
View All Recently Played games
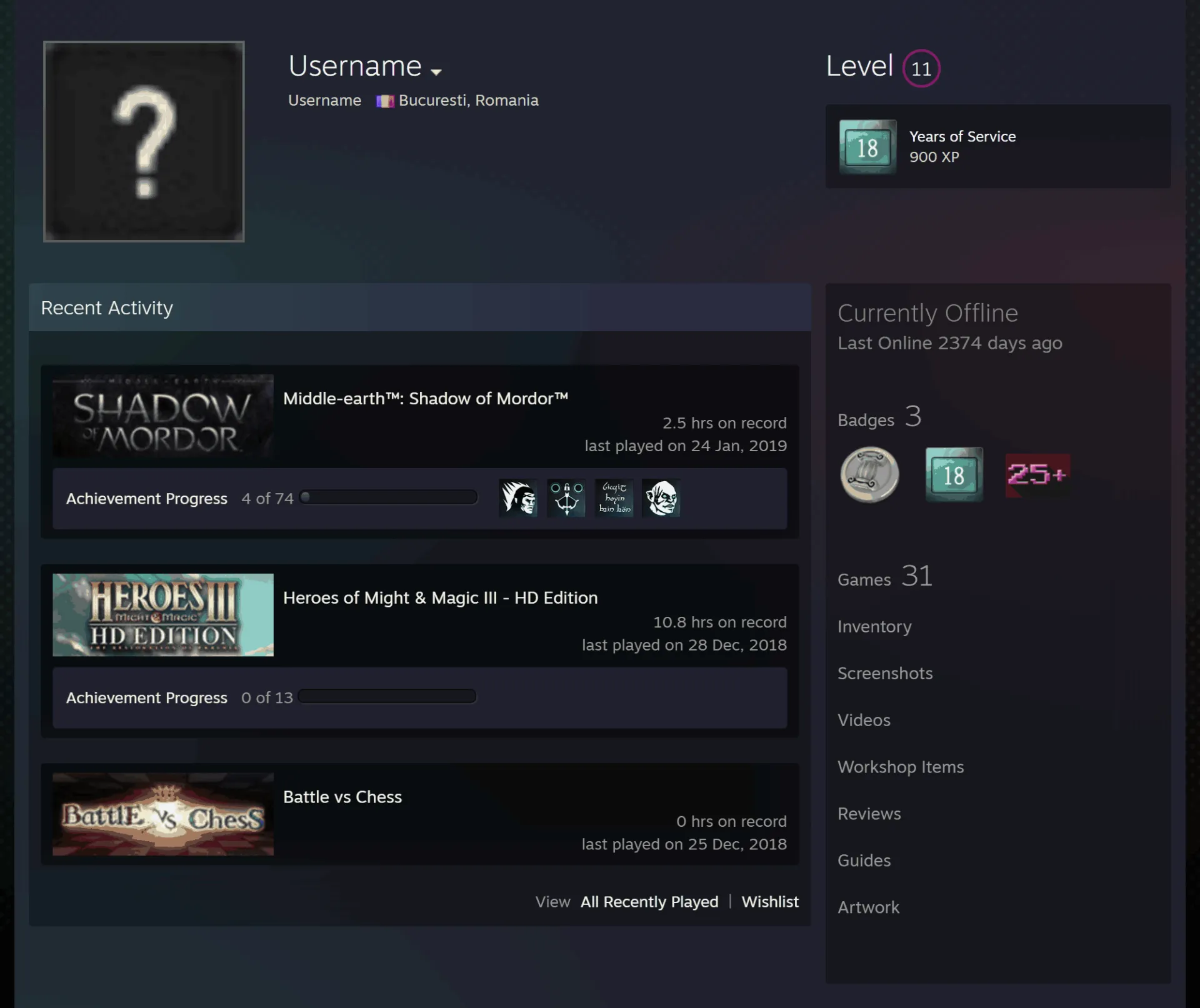pyautogui.click(x=649, y=902)
